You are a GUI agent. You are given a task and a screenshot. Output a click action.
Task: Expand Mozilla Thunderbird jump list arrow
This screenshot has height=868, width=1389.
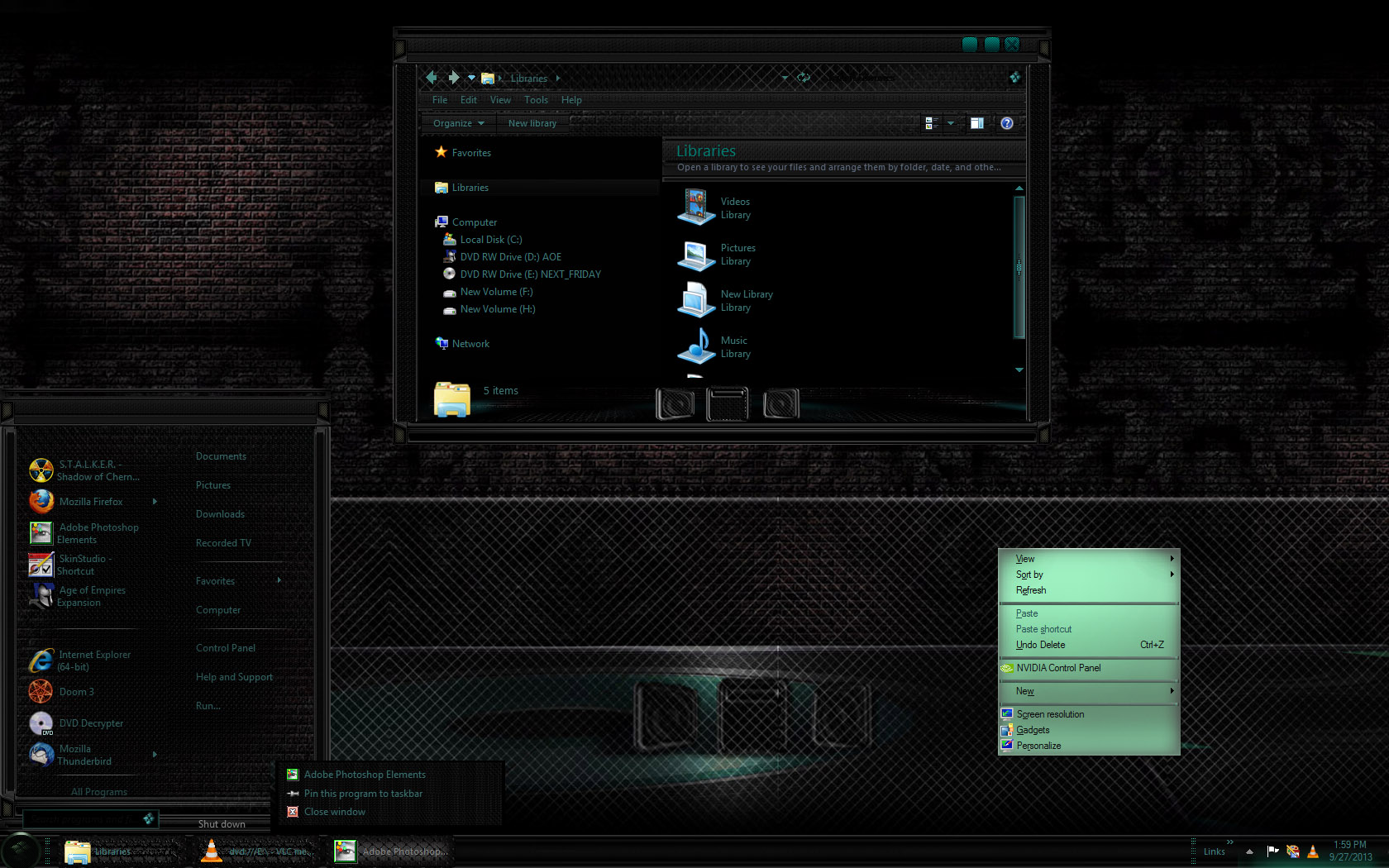(x=155, y=755)
